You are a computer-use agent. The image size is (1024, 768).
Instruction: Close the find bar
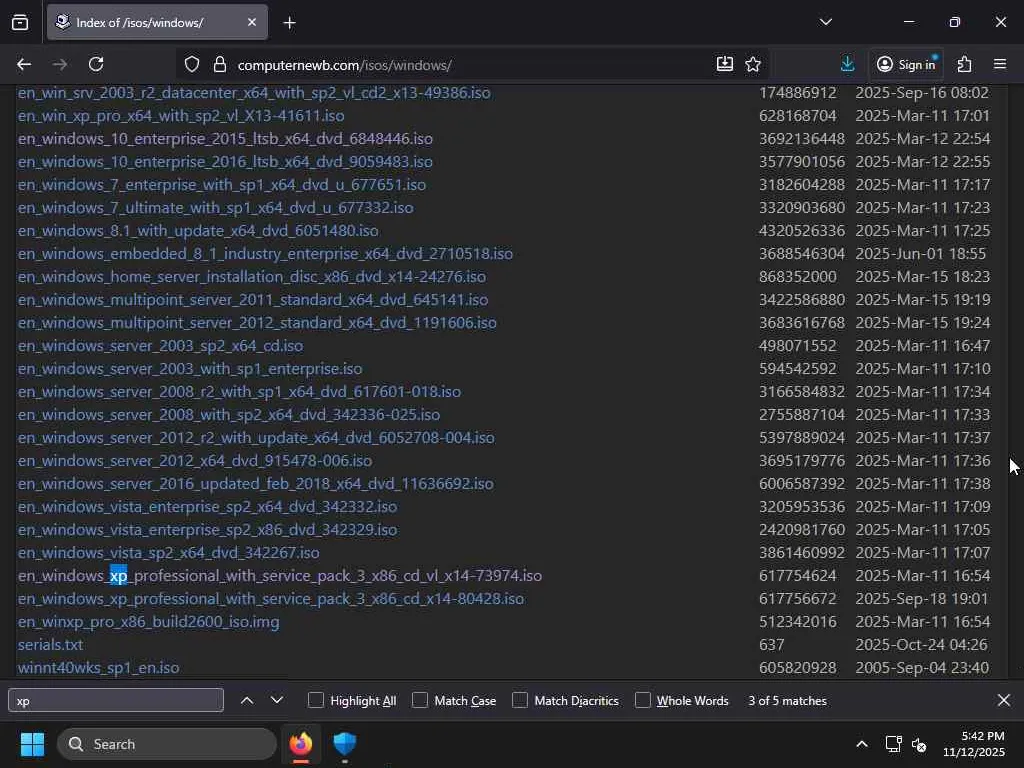pyautogui.click(x=1004, y=700)
